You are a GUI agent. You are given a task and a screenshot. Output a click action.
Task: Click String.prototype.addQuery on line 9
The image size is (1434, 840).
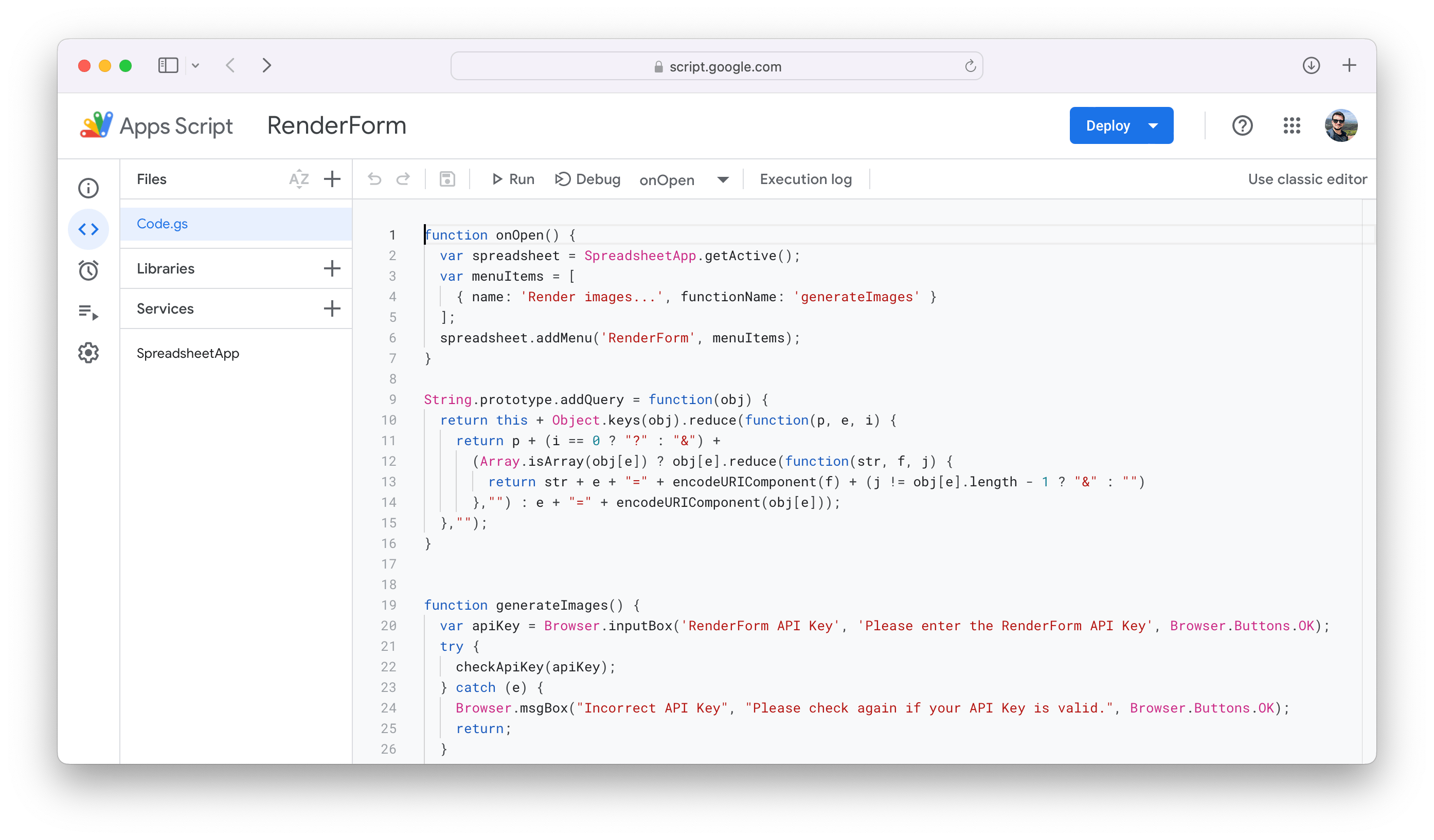point(524,399)
